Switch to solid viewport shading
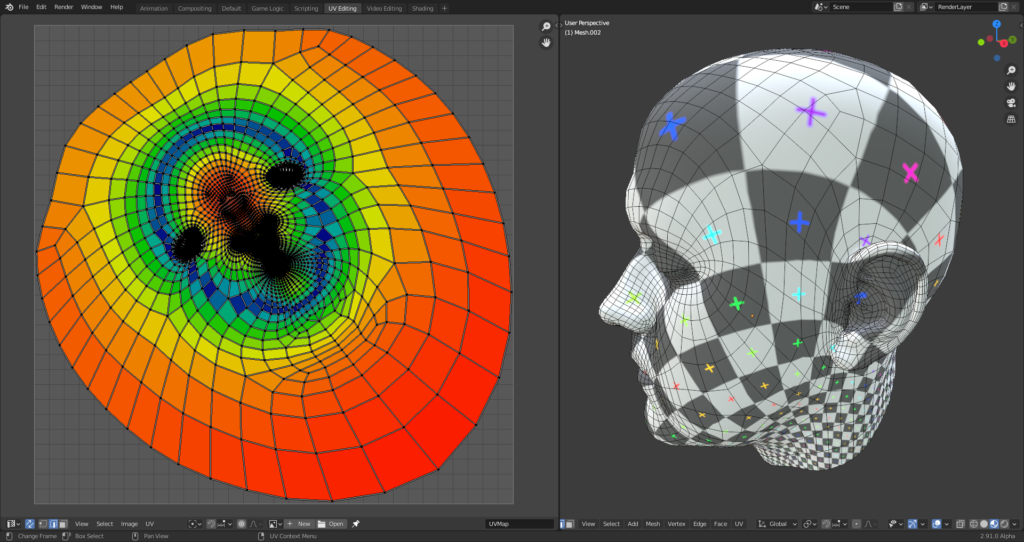The height and width of the screenshot is (542, 1024). pyautogui.click(x=984, y=524)
